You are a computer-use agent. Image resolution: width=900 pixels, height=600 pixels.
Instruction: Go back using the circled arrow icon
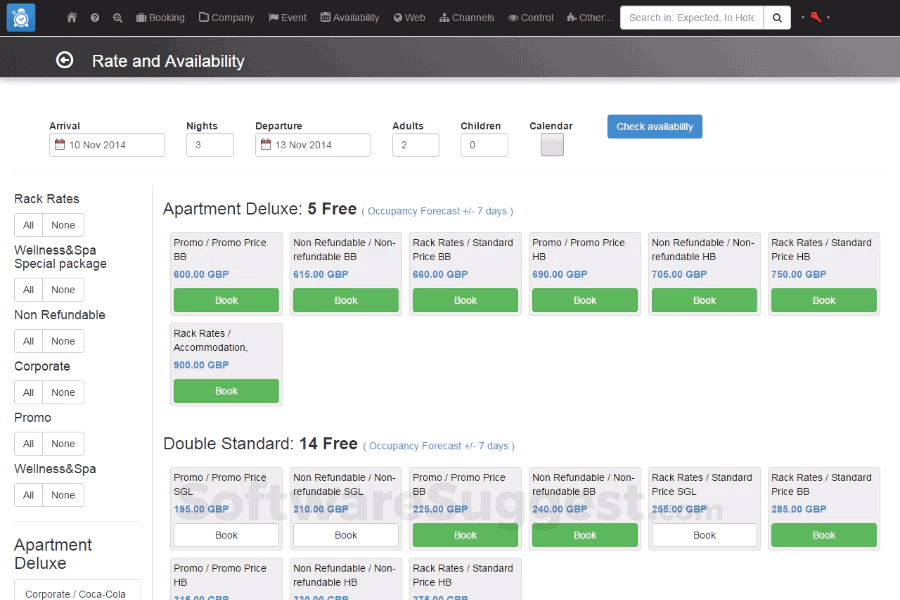click(65, 60)
